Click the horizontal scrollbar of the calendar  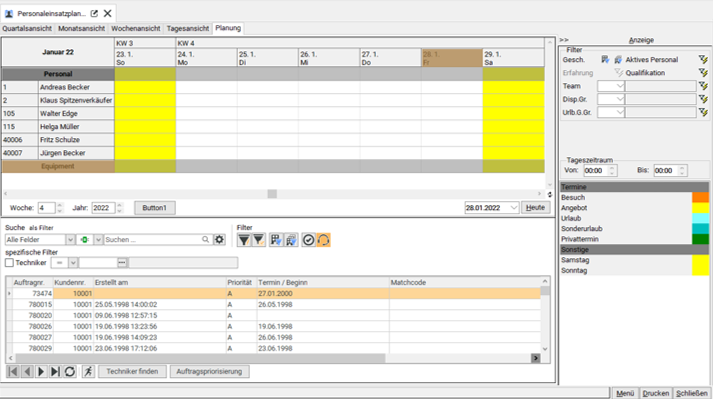[272, 194]
